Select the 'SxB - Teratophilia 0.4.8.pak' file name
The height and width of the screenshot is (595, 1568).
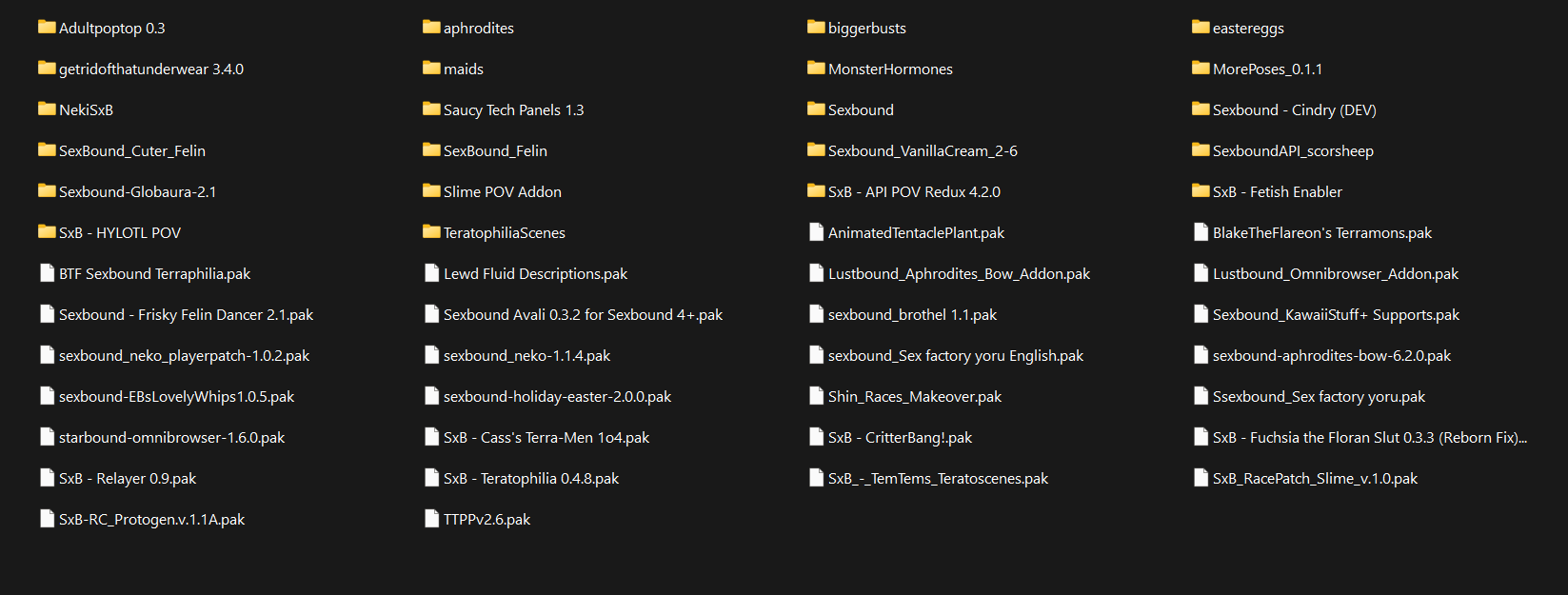531,479
